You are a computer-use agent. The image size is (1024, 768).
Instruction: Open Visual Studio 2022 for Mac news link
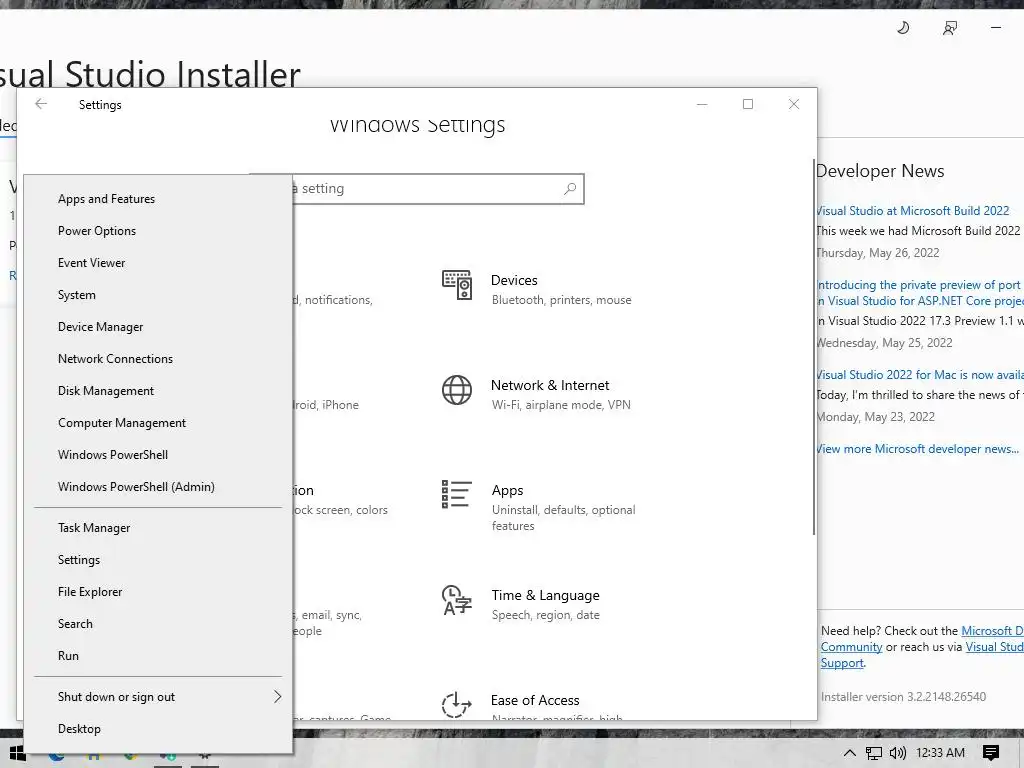[x=920, y=375]
